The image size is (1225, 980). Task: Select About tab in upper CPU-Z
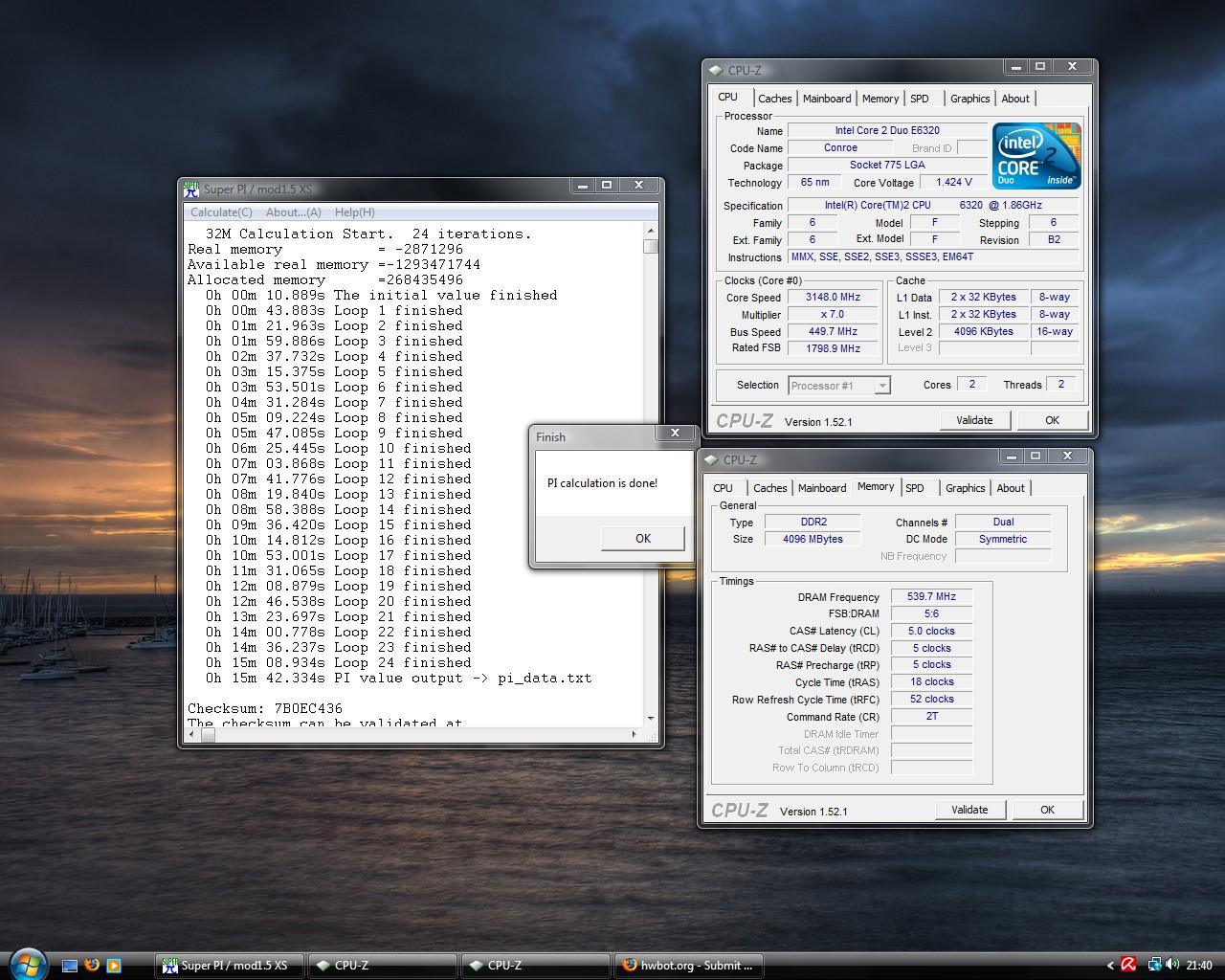(x=1015, y=99)
